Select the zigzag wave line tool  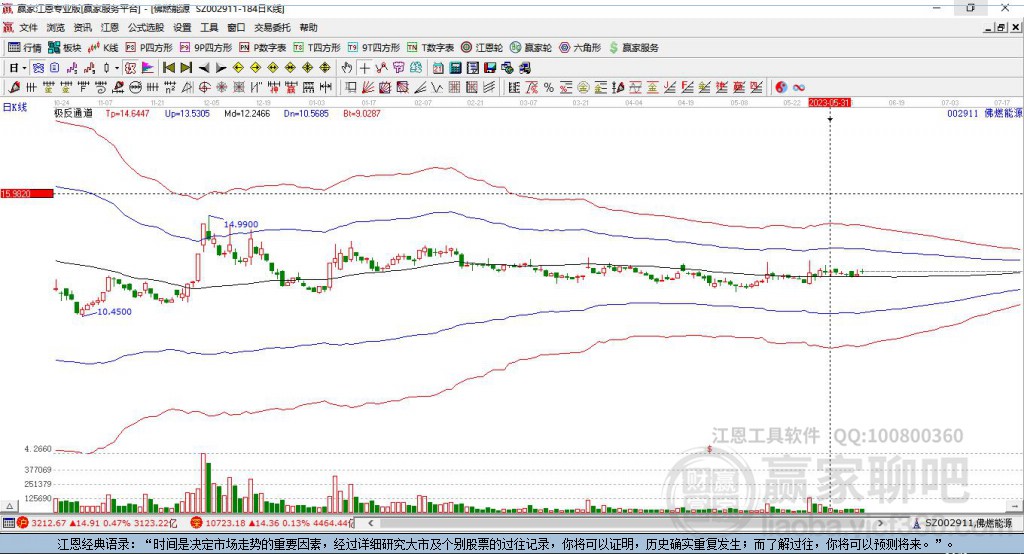[436, 87]
